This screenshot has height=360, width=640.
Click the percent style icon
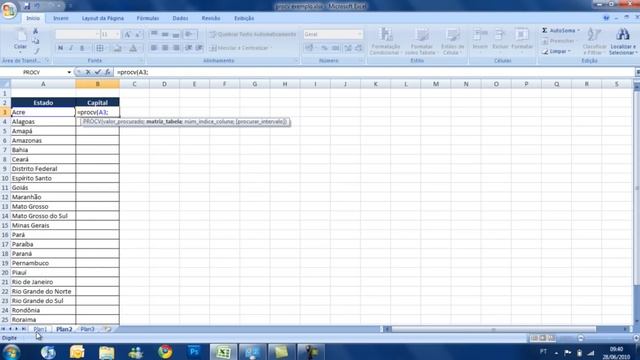324,48
